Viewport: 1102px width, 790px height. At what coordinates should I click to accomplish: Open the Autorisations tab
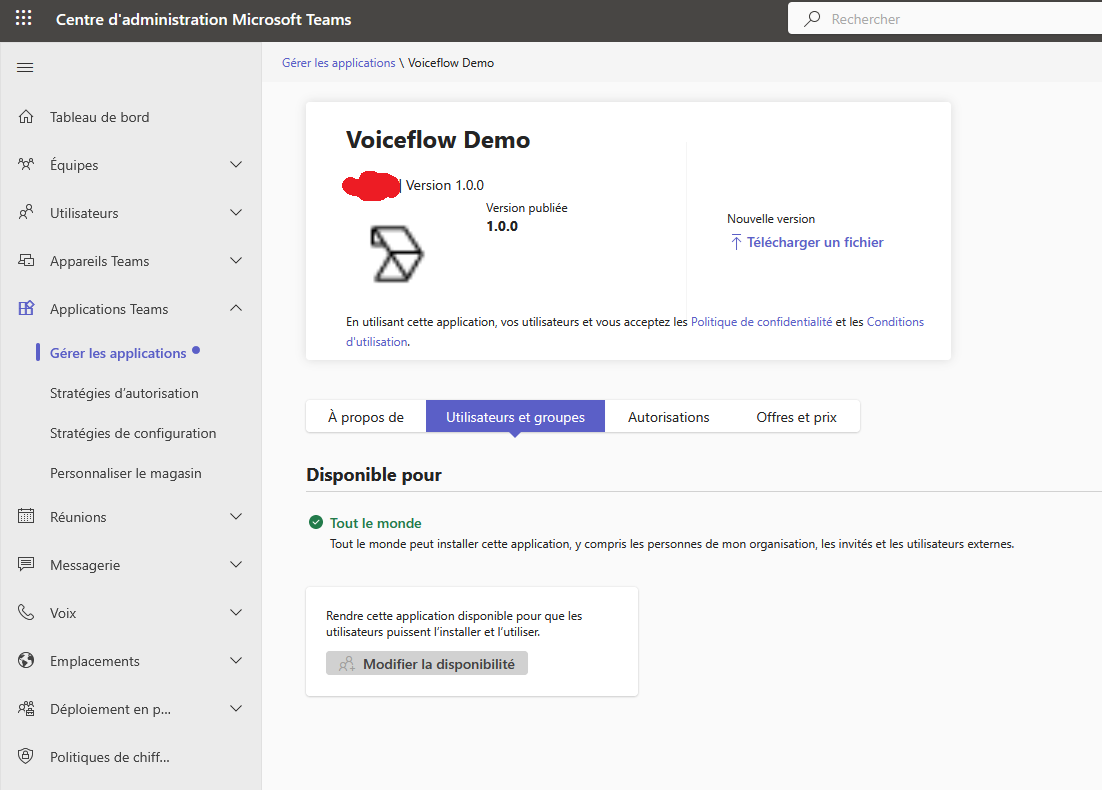668,417
